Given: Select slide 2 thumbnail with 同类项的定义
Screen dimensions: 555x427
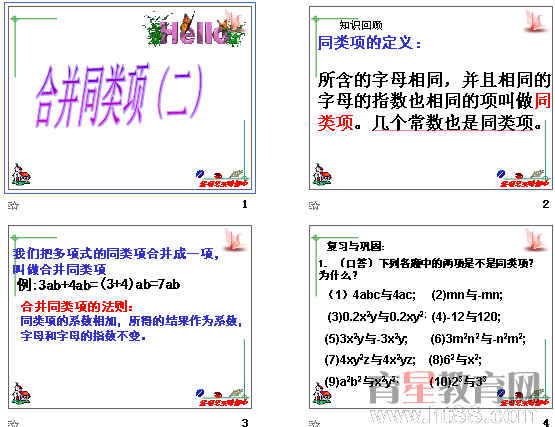Looking at the screenshot, I should click(430, 98).
